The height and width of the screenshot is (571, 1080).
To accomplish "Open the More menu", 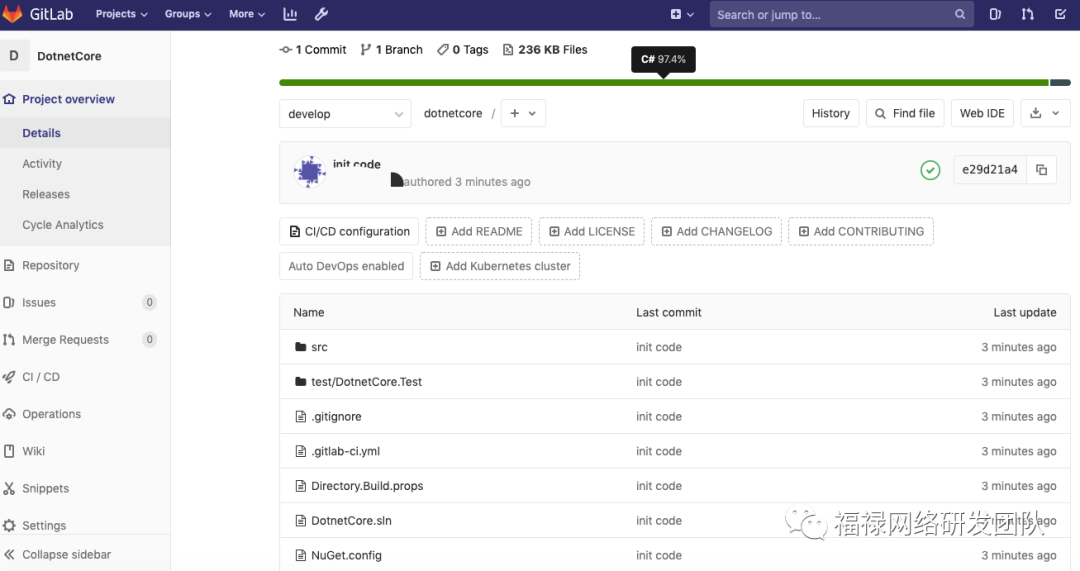I will coord(247,14).
